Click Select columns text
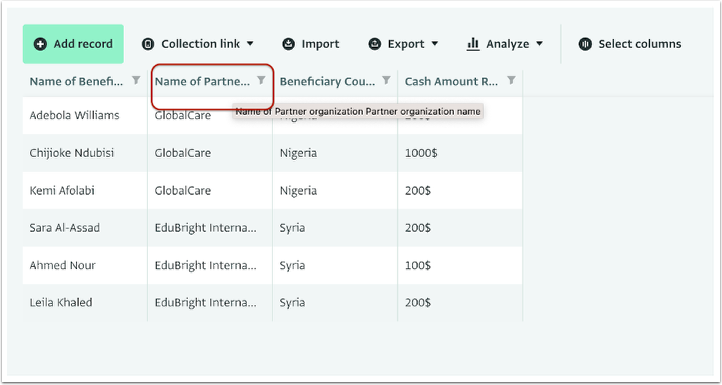Screen dimensions: 722x385 coord(640,44)
